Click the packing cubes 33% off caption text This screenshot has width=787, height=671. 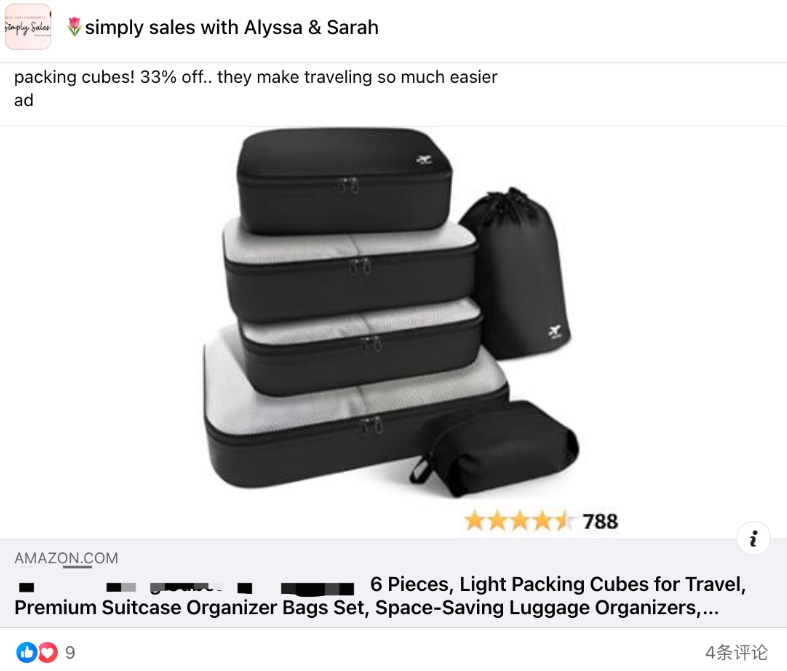255,77
